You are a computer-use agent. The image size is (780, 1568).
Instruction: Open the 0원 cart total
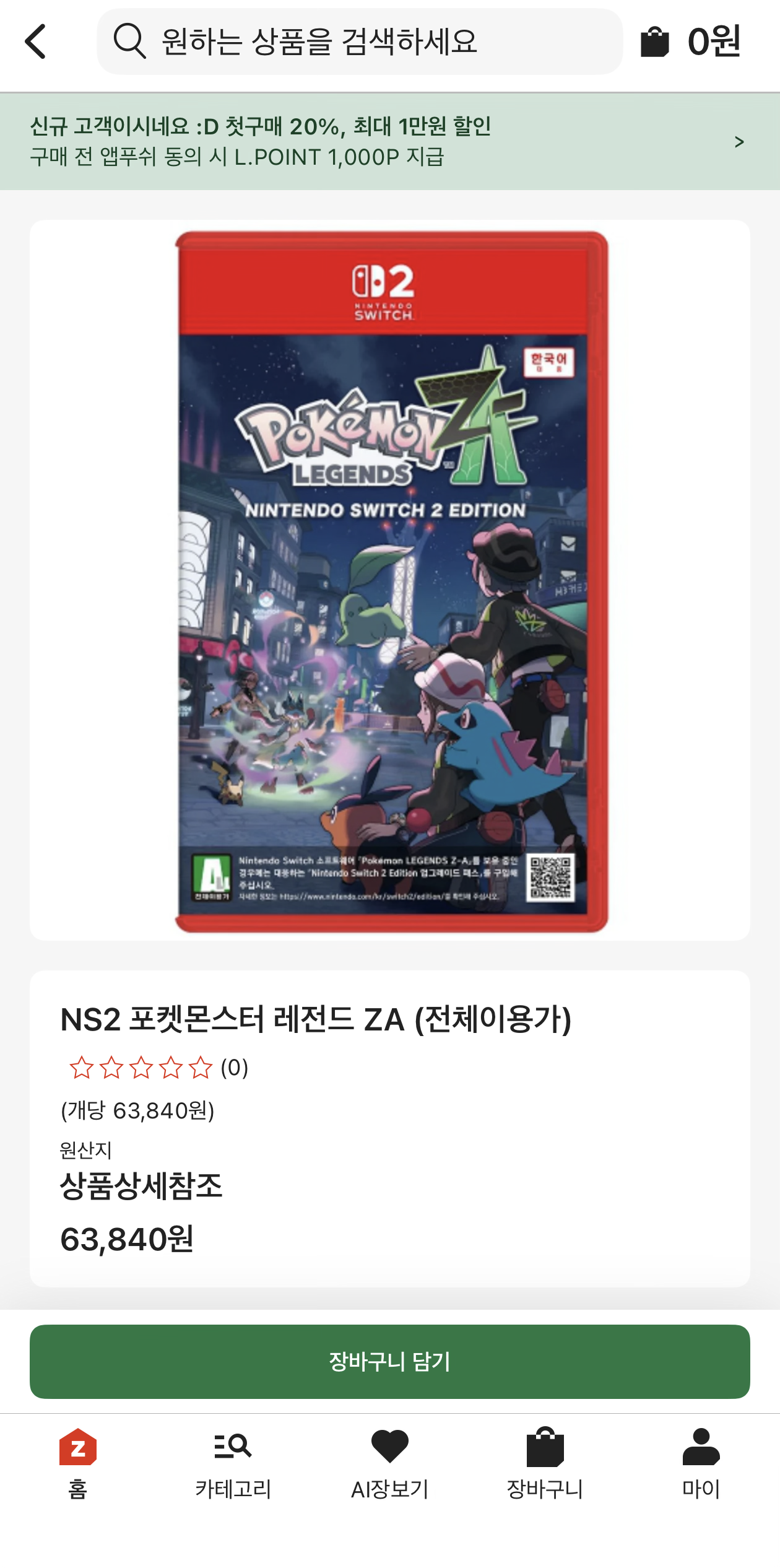(x=714, y=41)
